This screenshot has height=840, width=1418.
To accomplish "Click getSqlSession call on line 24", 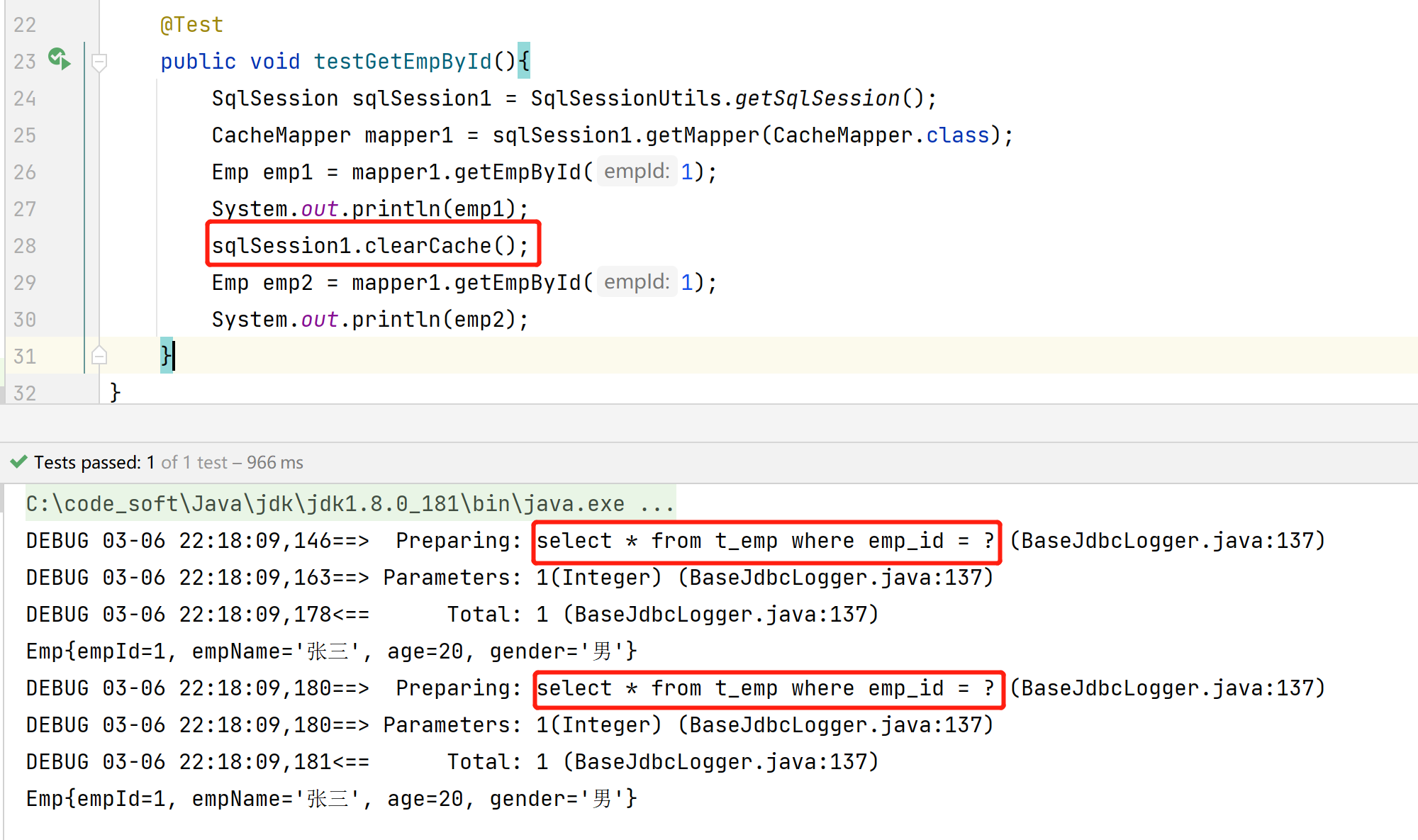I will (817, 99).
